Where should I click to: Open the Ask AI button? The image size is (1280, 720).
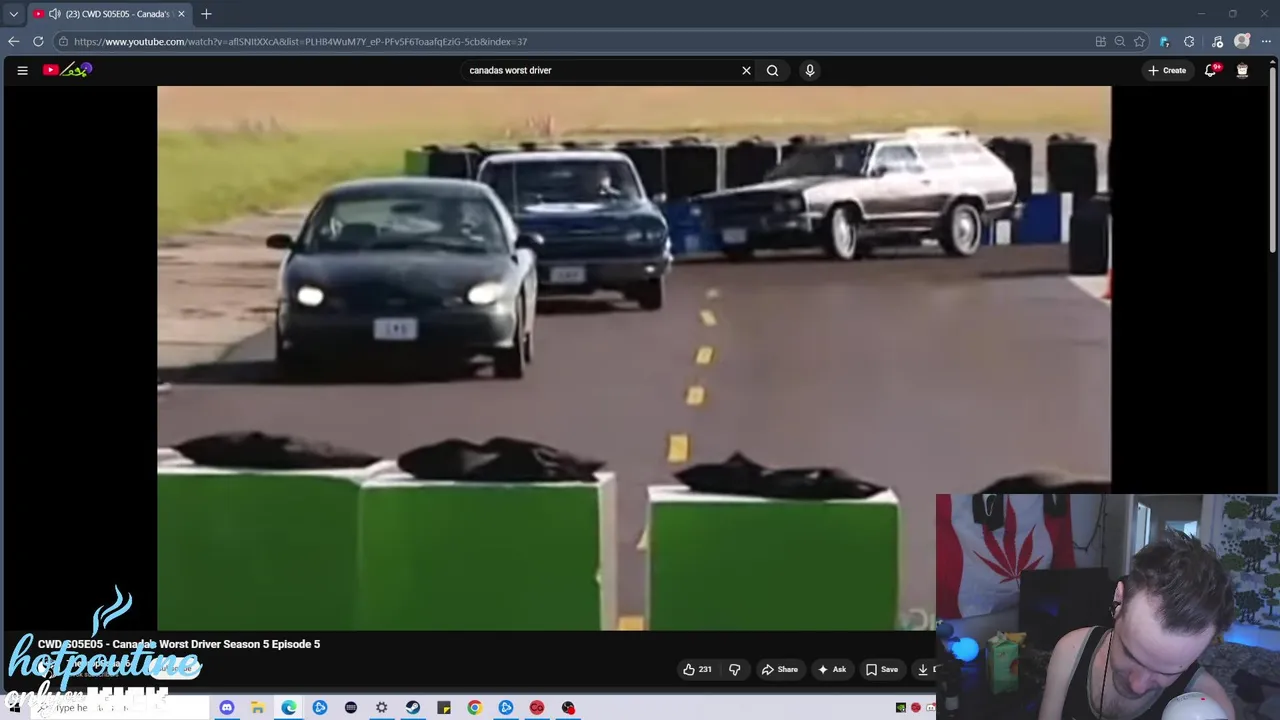(x=831, y=669)
